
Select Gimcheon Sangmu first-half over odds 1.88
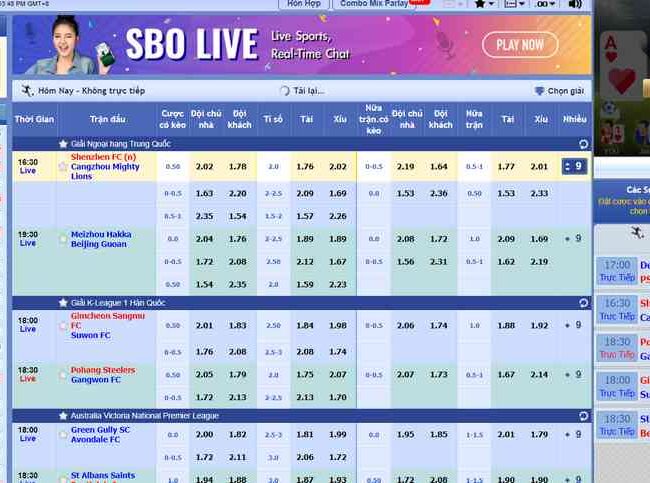tap(506, 325)
